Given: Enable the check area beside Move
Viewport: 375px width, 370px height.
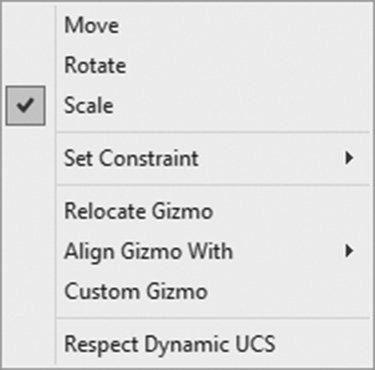Looking at the screenshot, I should [x=25, y=25].
